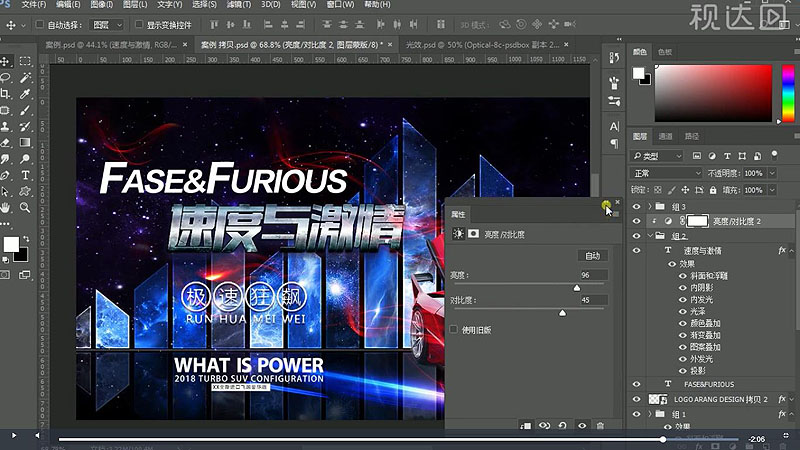Click the video player play button
This screenshot has width=800, height=450.
pos(14,435)
